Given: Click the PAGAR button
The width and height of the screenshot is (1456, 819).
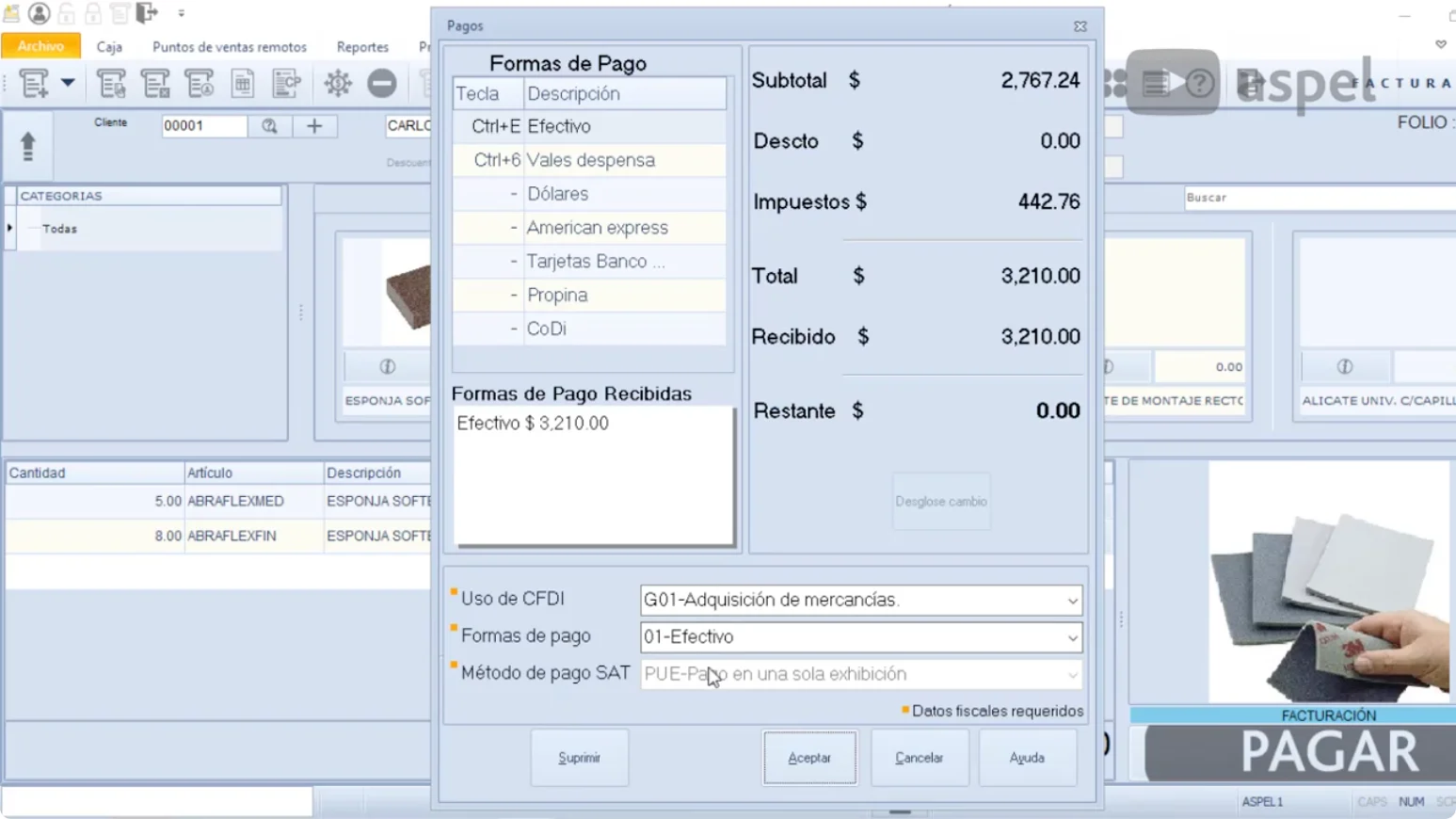Looking at the screenshot, I should tap(1301, 753).
